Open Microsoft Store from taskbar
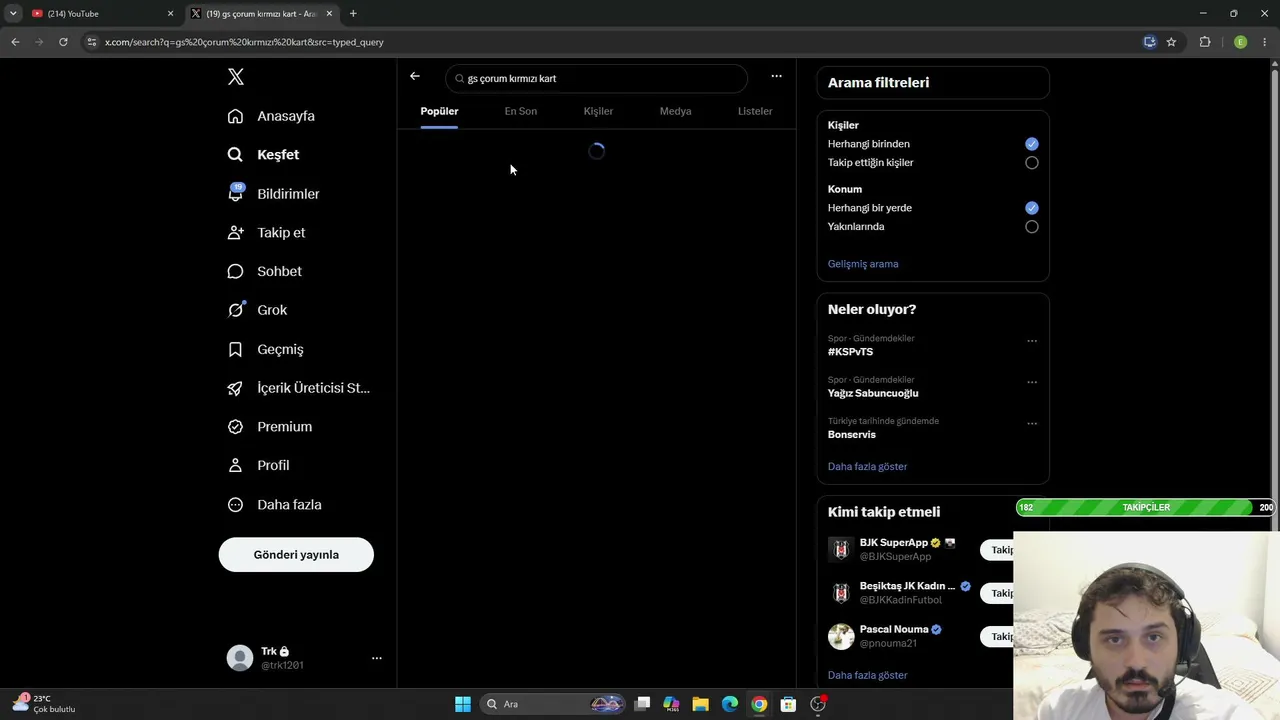The height and width of the screenshot is (720, 1280). click(x=788, y=704)
